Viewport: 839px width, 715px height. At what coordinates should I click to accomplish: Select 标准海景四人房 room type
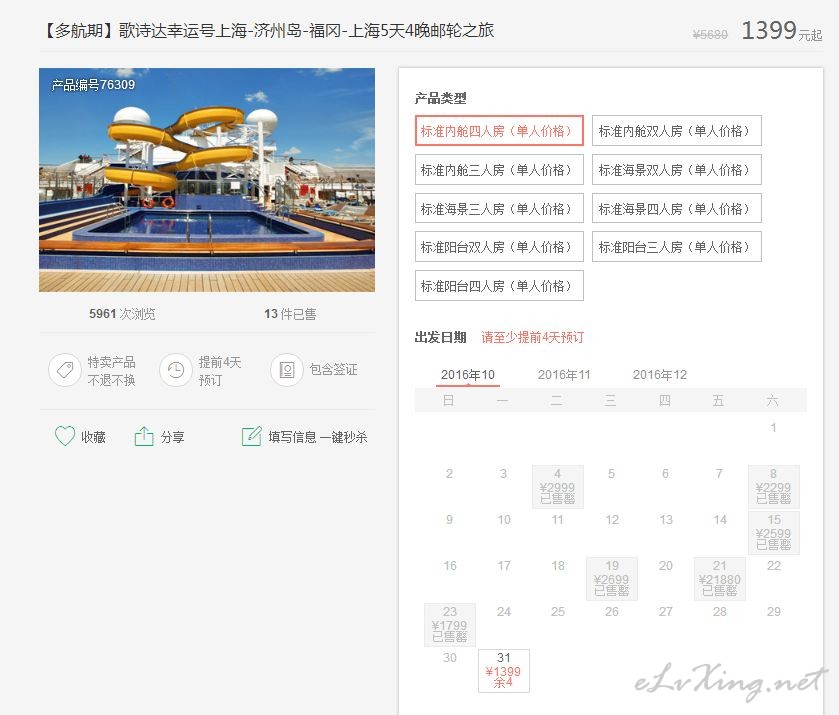676,208
